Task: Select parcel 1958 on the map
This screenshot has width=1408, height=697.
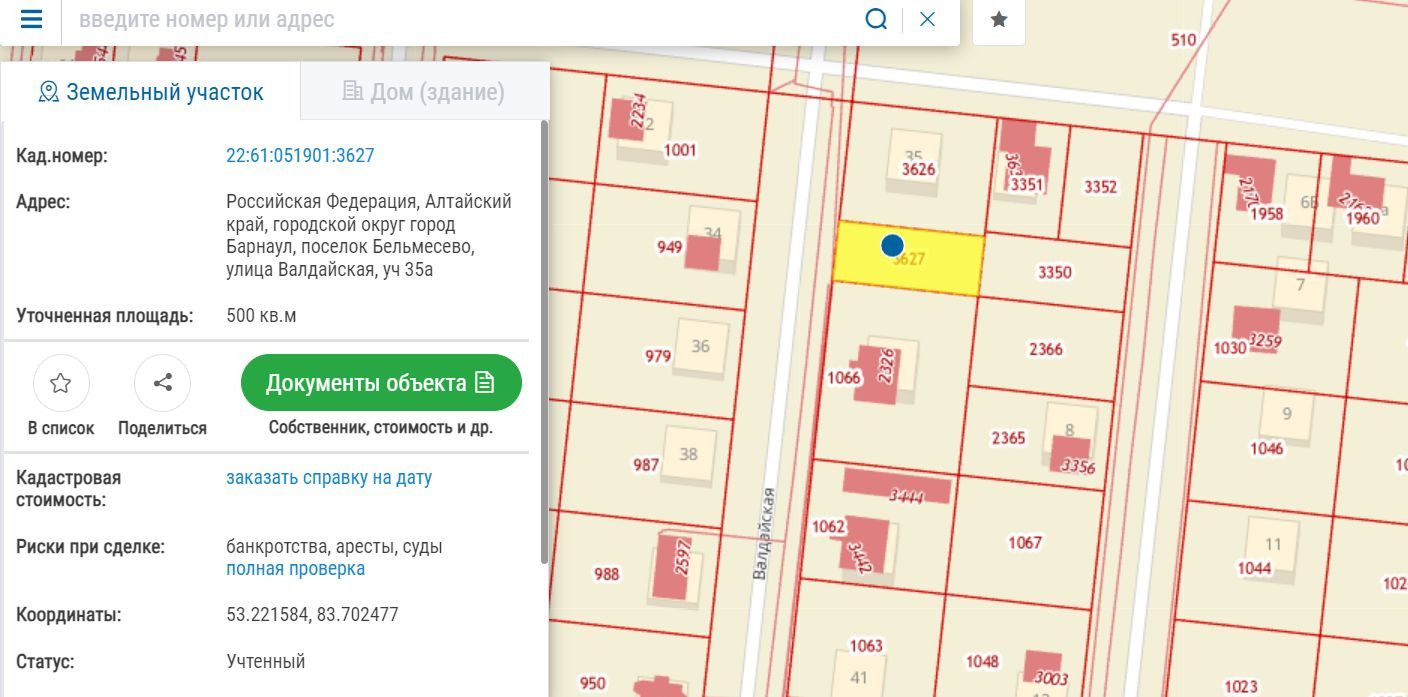Action: pyautogui.click(x=1266, y=213)
